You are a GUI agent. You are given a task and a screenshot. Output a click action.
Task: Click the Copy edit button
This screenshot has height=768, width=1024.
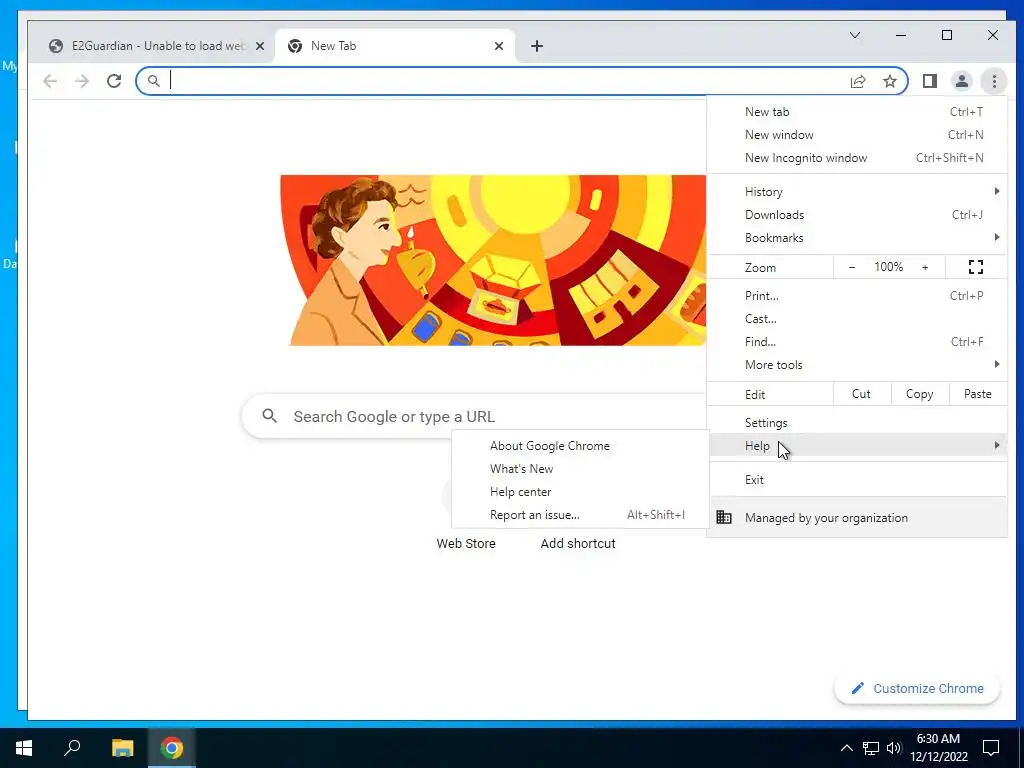[x=919, y=394]
